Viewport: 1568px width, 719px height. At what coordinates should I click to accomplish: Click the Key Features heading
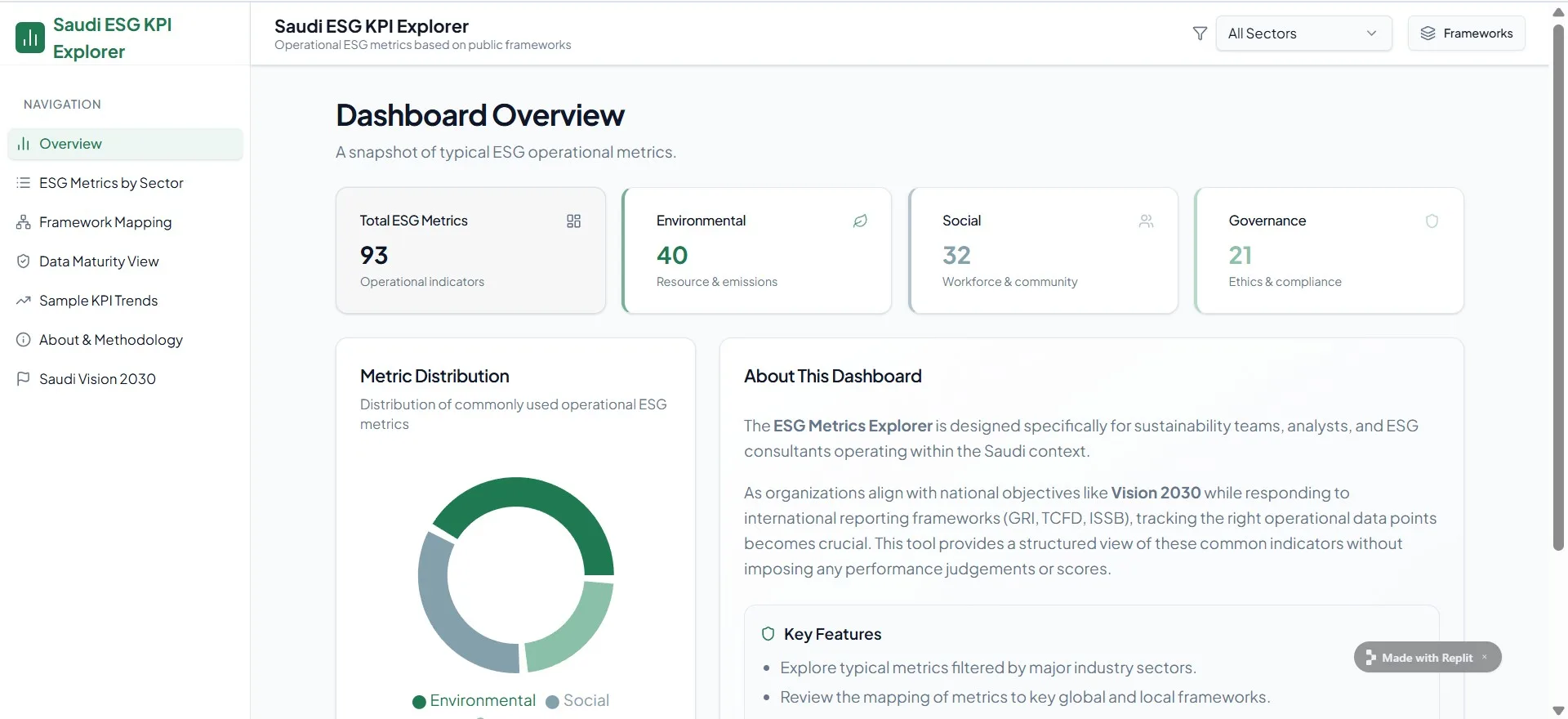point(832,634)
